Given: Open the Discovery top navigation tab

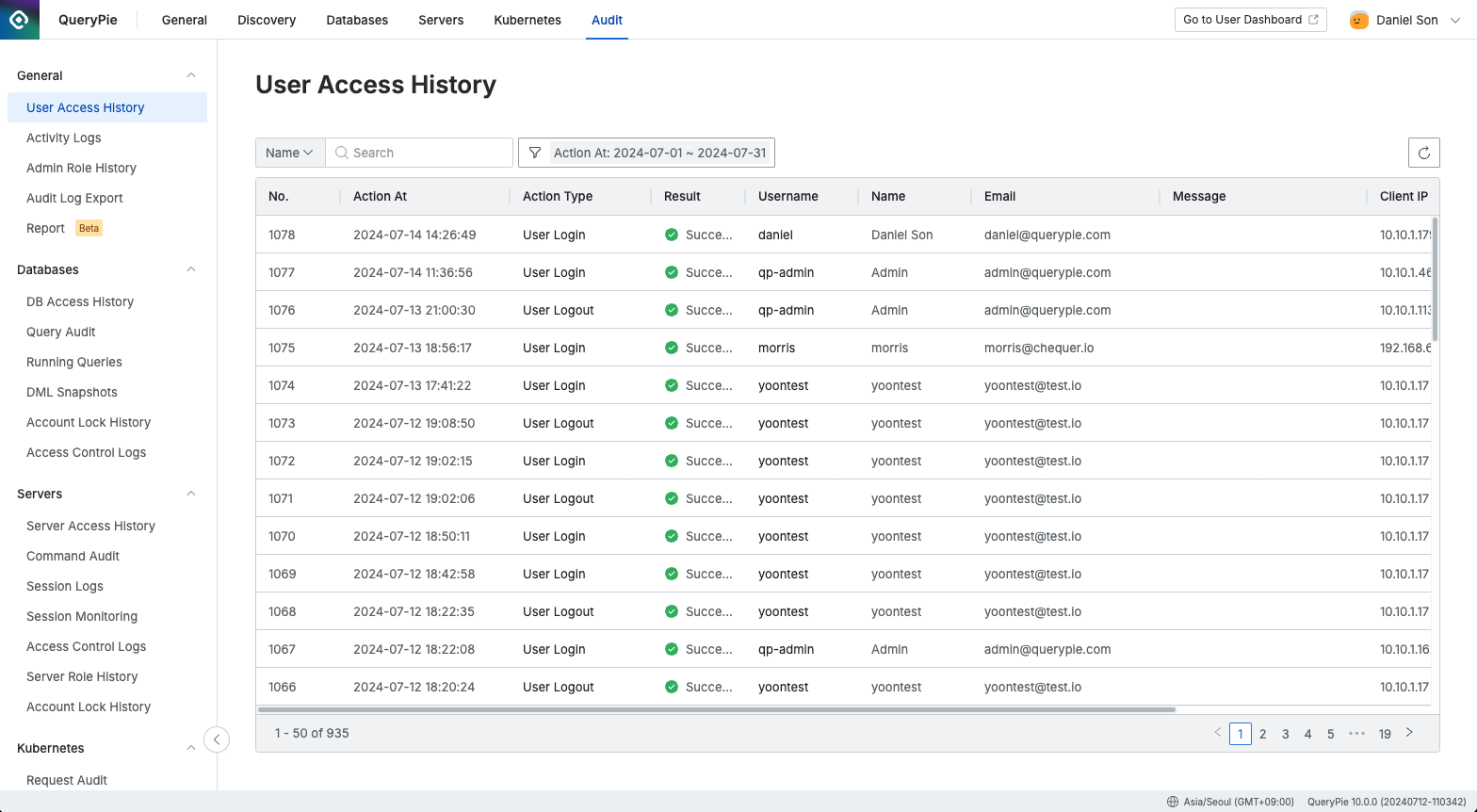Looking at the screenshot, I should pos(267,20).
